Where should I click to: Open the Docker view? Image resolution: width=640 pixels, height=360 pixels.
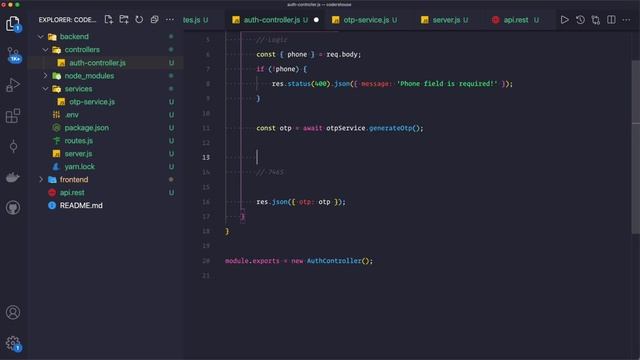click(13, 177)
